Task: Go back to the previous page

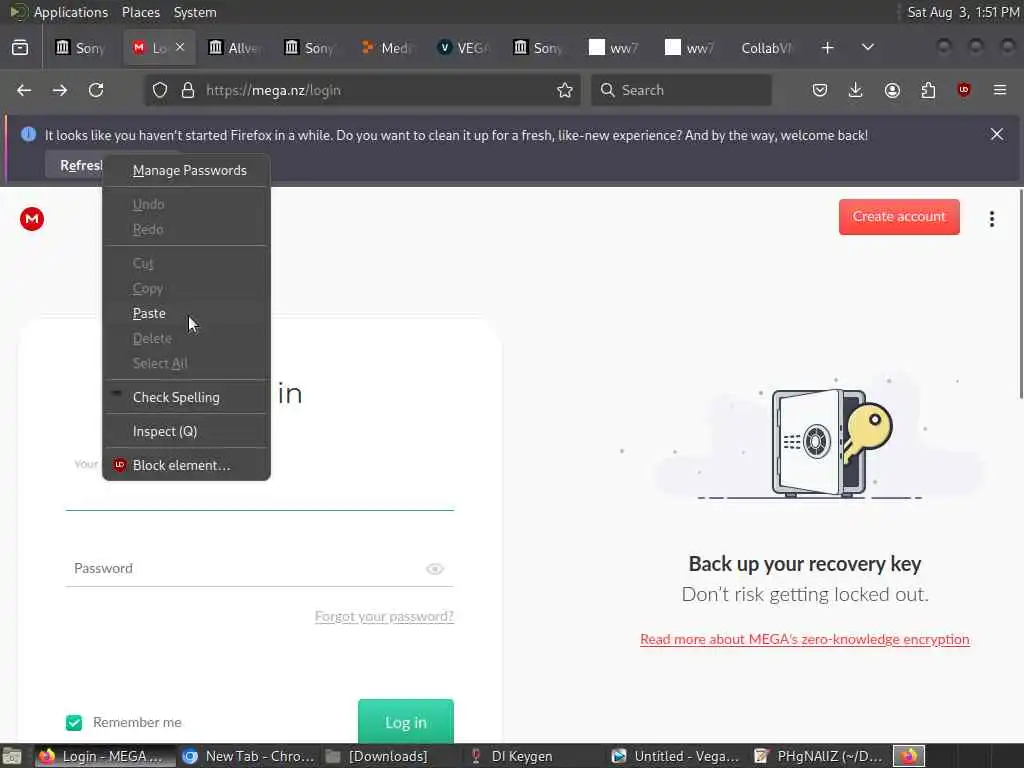Action: 24,90
